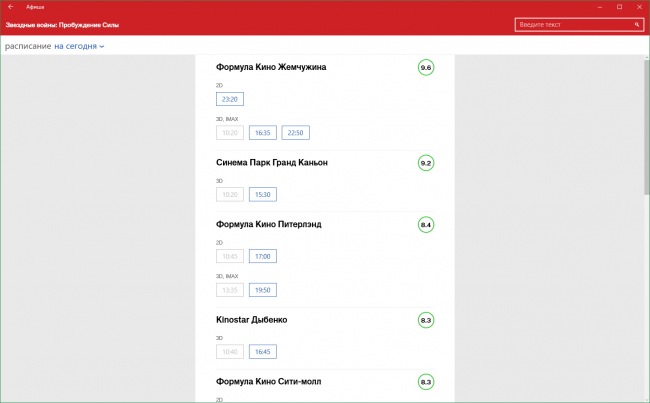This screenshot has height=403, width=650.
Task: Open cinema Формула Кино Сити-молл
Action: (268, 381)
